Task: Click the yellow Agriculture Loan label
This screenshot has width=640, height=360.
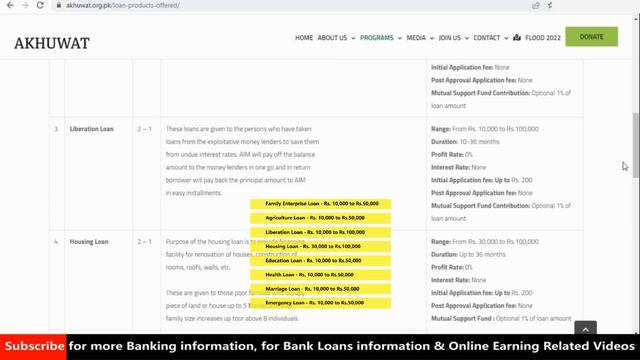Action: [x=320, y=218]
